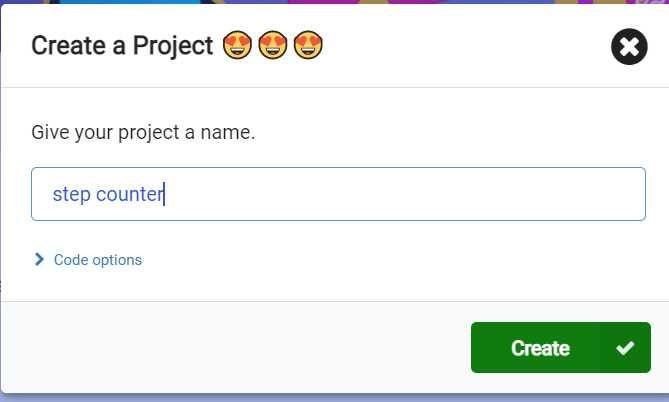Click the first heart-eyes emoji
Screen dimensions: 669x402
click(x=237, y=46)
